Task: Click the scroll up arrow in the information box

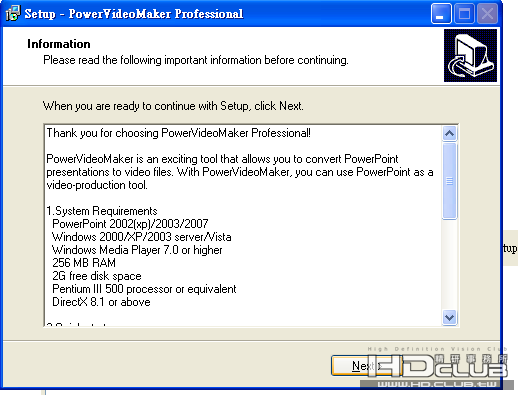Action: 449,134
